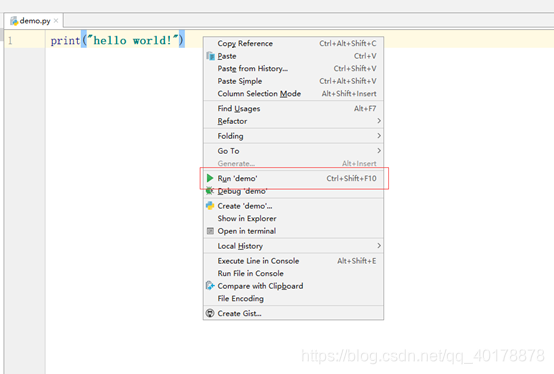The image size is (554, 374).
Task: Click the print keyword in the editor
Action: tap(65, 41)
